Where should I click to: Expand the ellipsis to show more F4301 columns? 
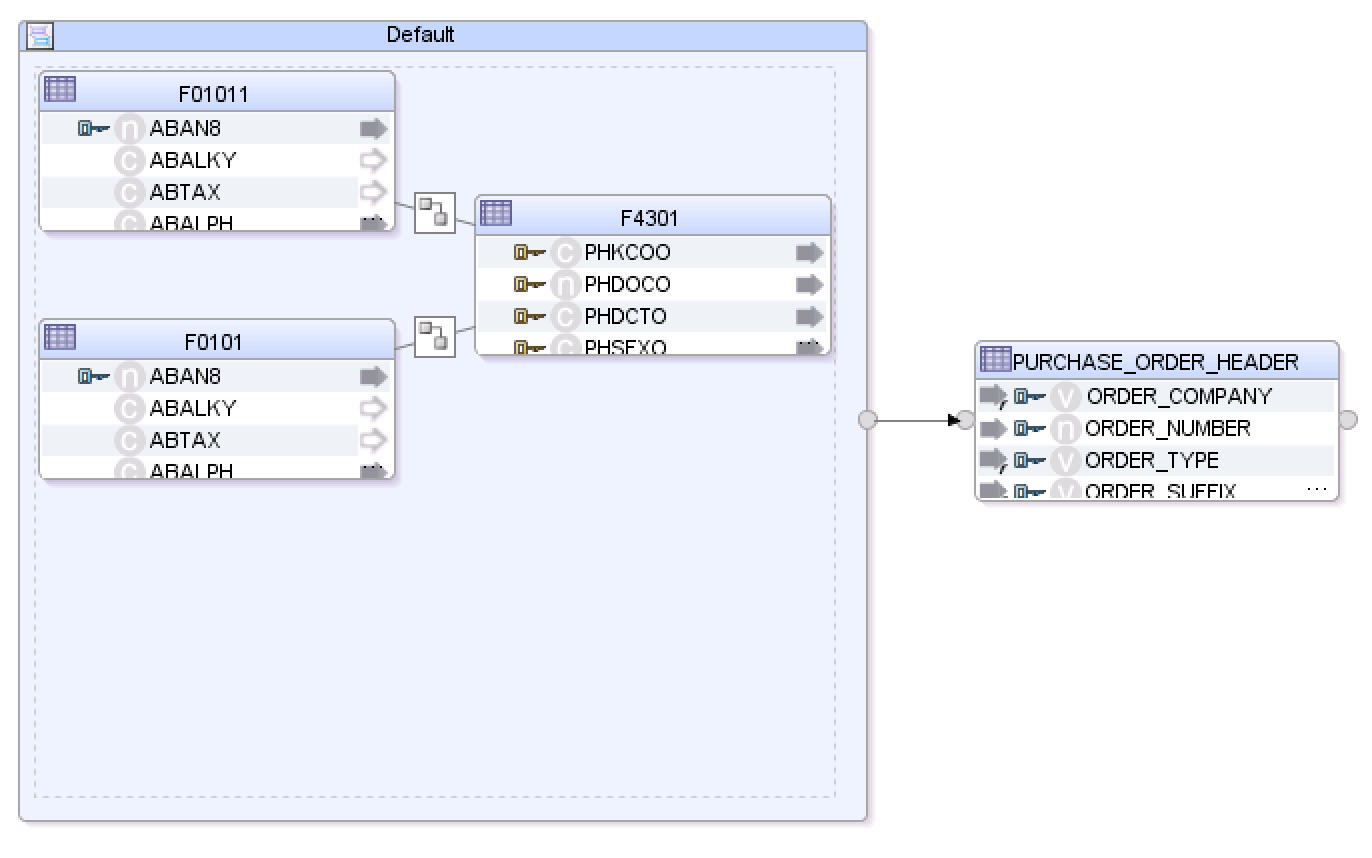pos(810,344)
